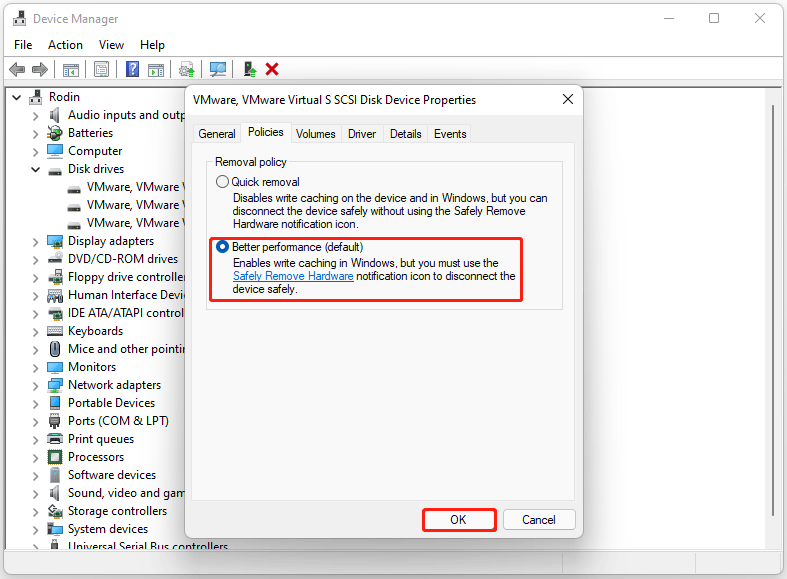Select Better performance (default) radio button

pyautogui.click(x=222, y=247)
